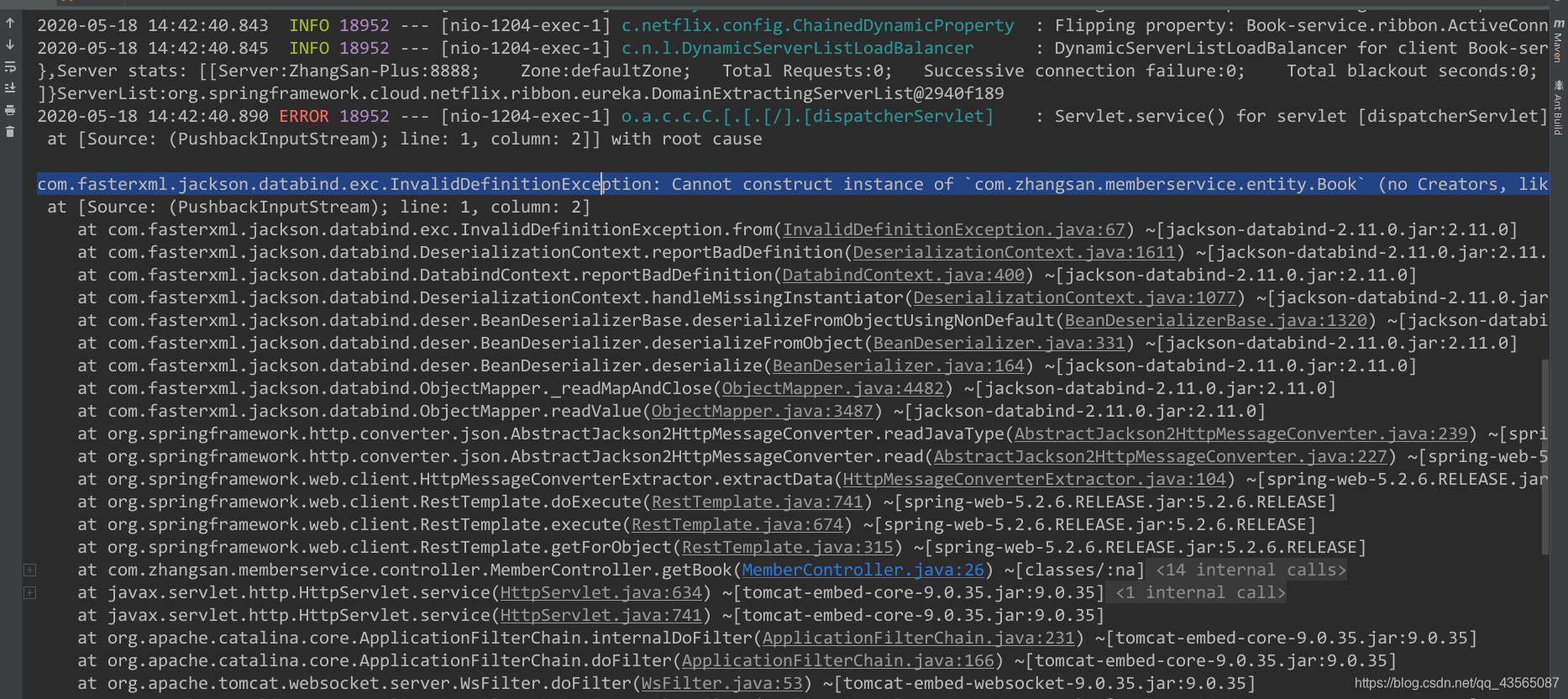Image resolution: width=1568 pixels, height=699 pixels.
Task: Open HttpServlet.java:741 link
Action: (x=601, y=615)
